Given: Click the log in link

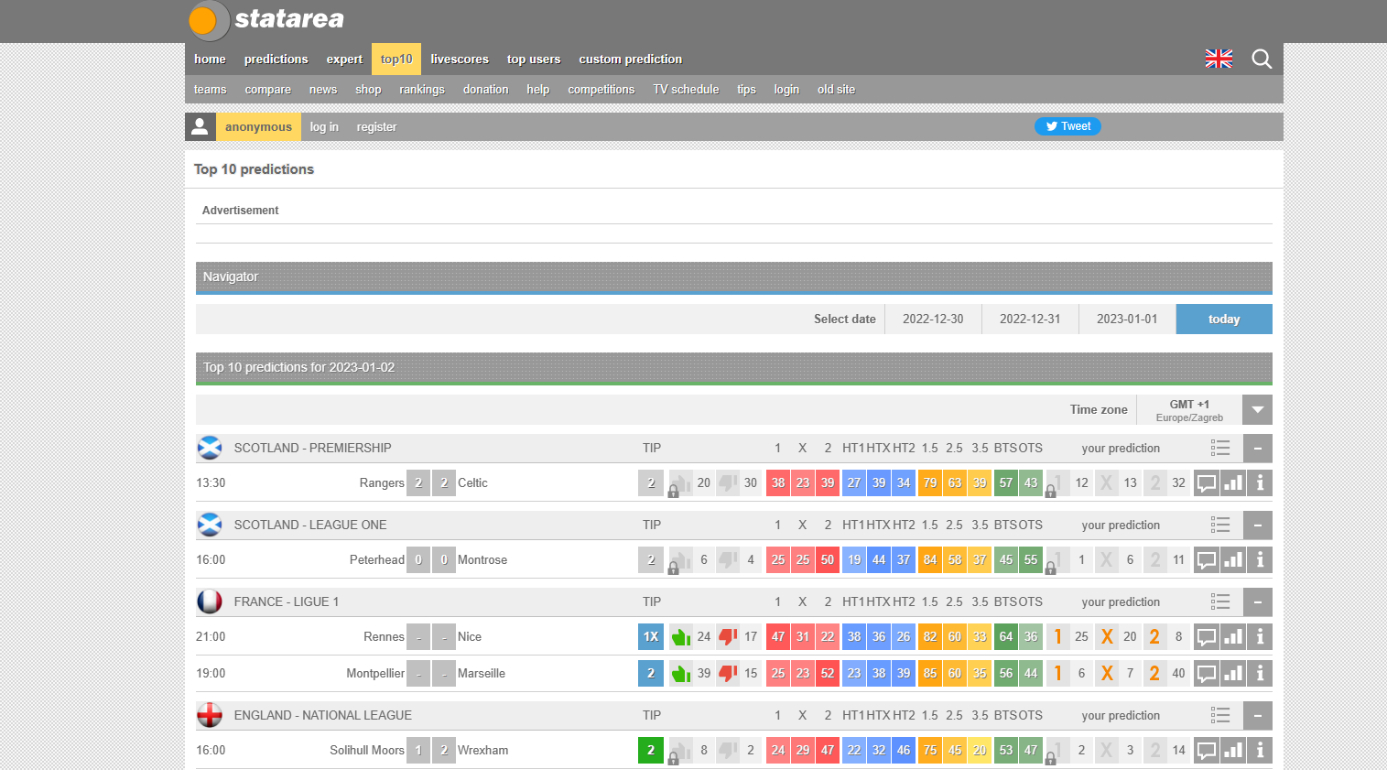Looking at the screenshot, I should coord(324,127).
